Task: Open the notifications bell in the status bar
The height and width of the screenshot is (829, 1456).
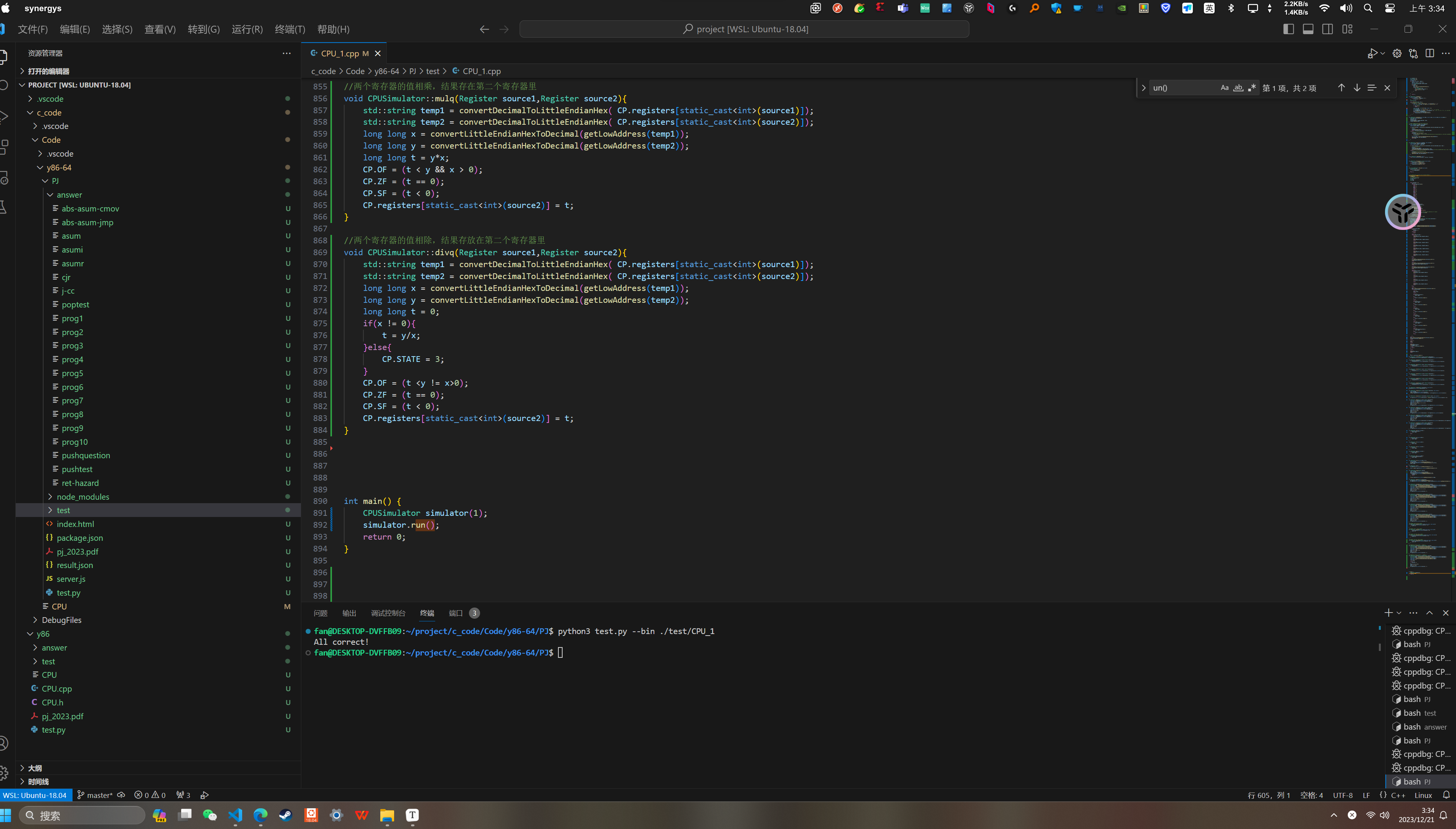Action: pyautogui.click(x=1446, y=794)
